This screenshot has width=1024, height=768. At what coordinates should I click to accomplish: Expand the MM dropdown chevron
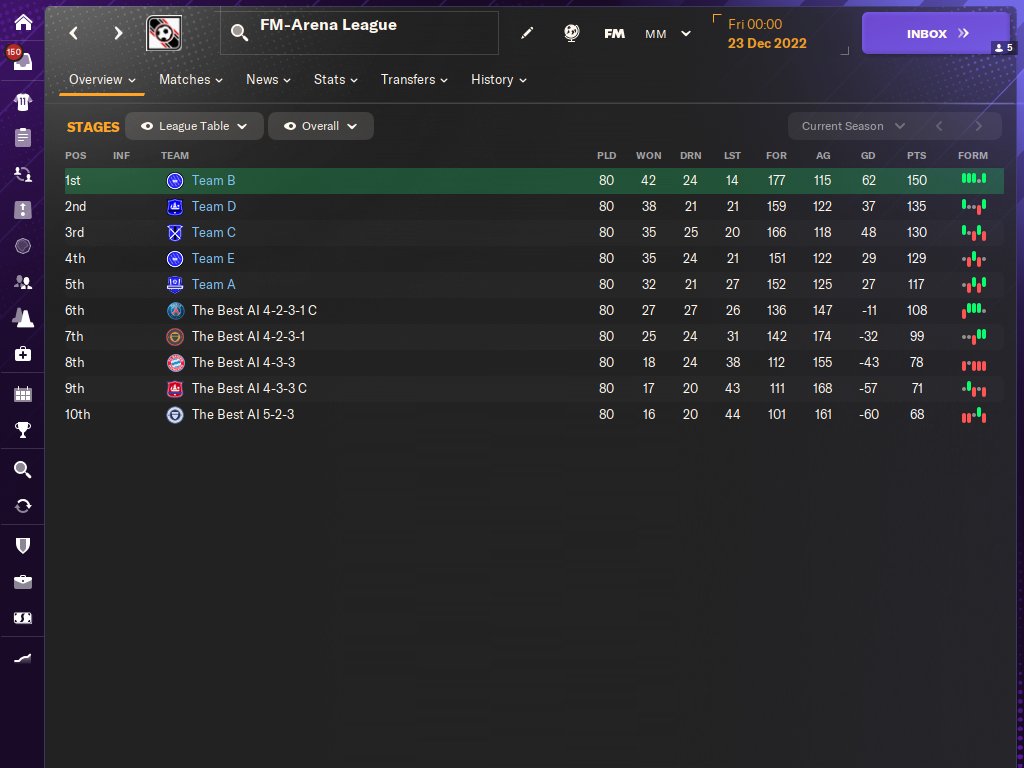pos(686,33)
